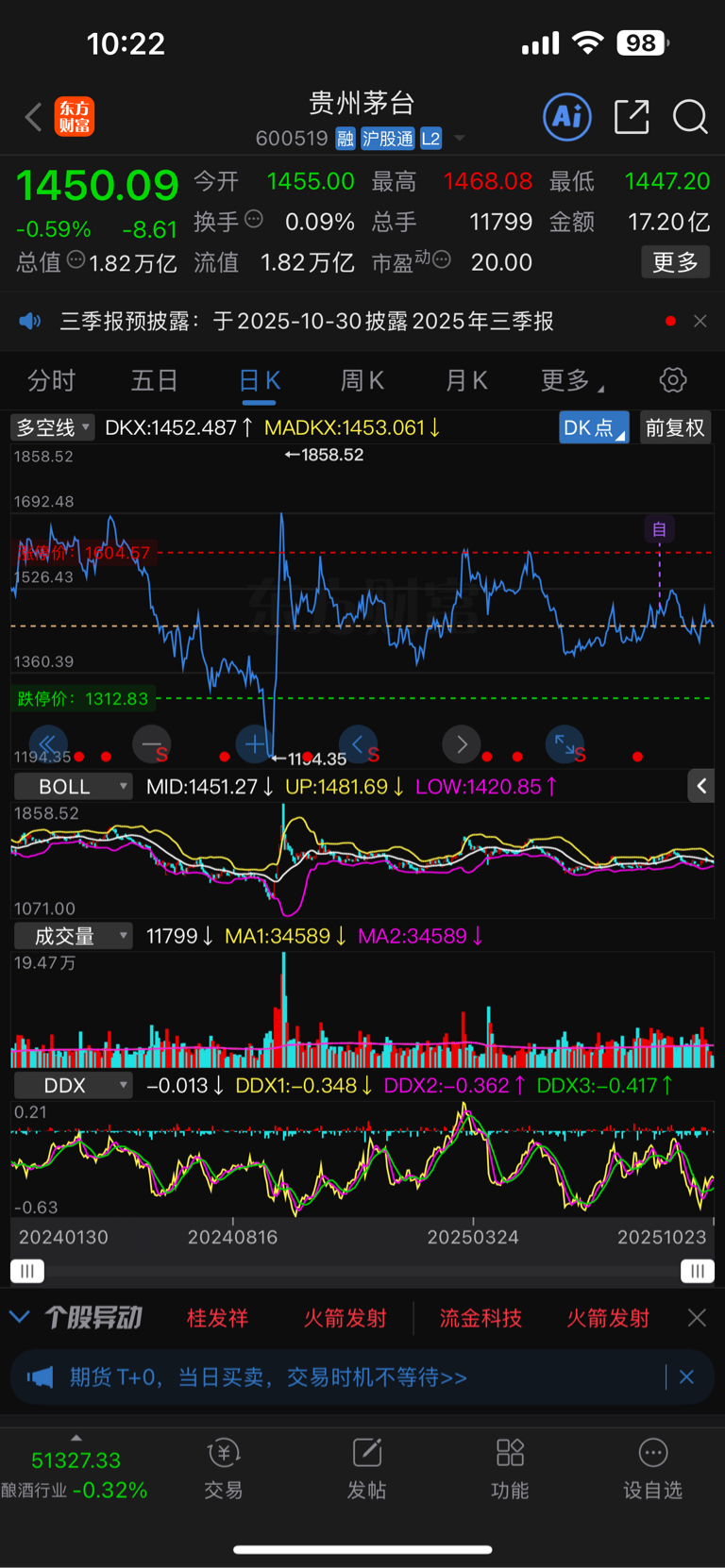Open 流金科技 stock movement
Viewport: 725px width, 1568px height.
(x=481, y=1318)
